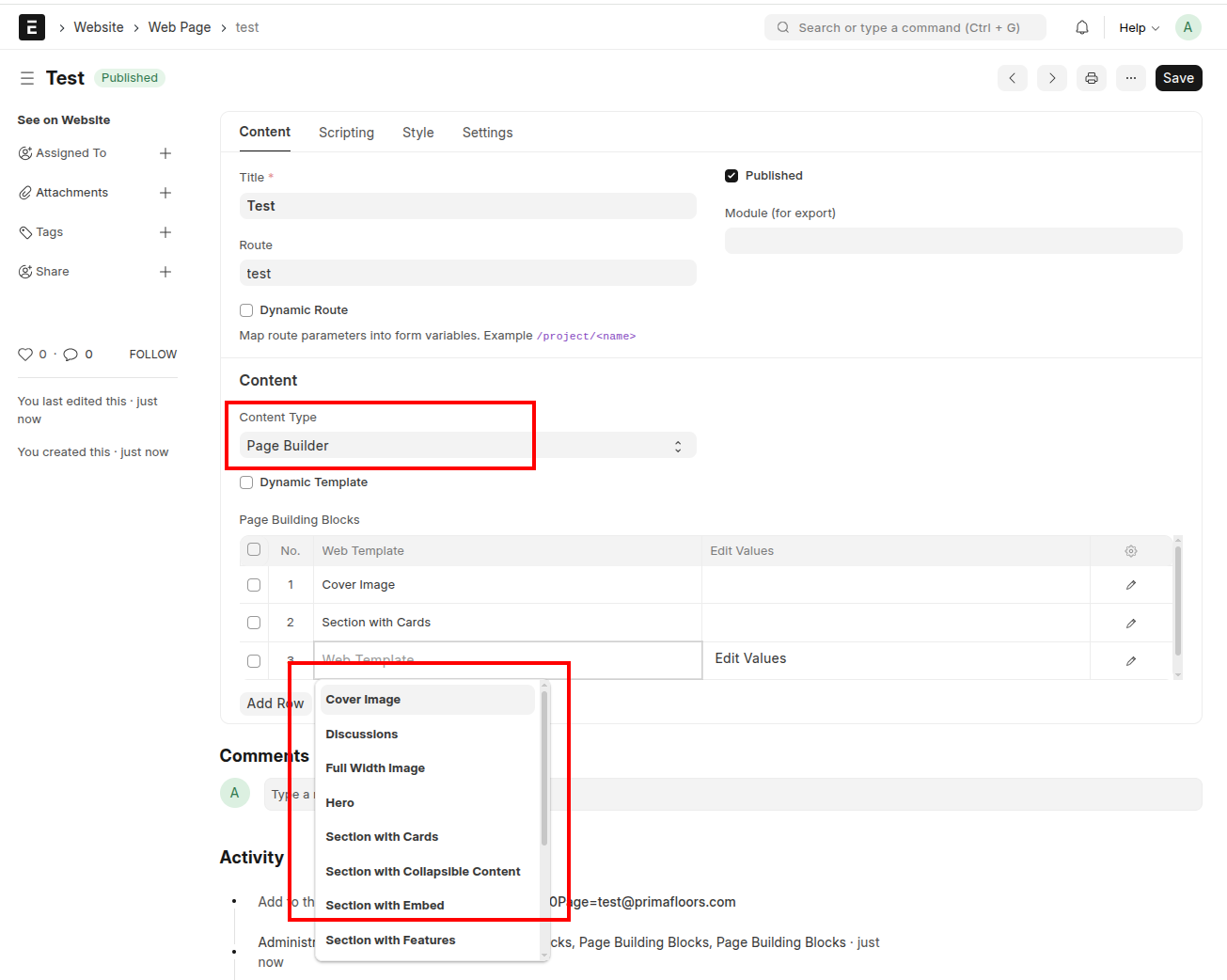Choose Cover Image from template list
Image resolution: width=1227 pixels, height=980 pixels.
pyautogui.click(x=428, y=700)
